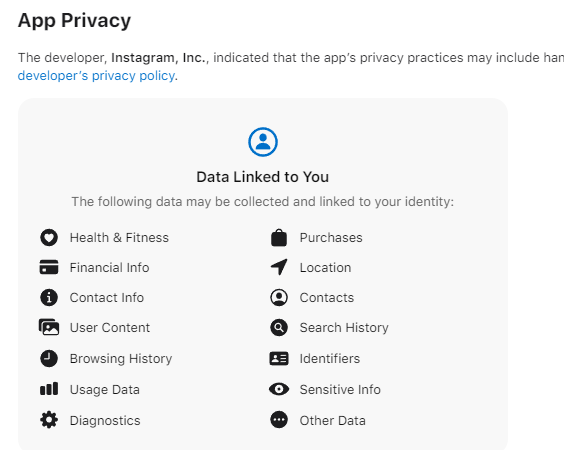Click the Search History magnifier icon
Image resolution: width=564 pixels, height=450 pixels.
click(279, 327)
